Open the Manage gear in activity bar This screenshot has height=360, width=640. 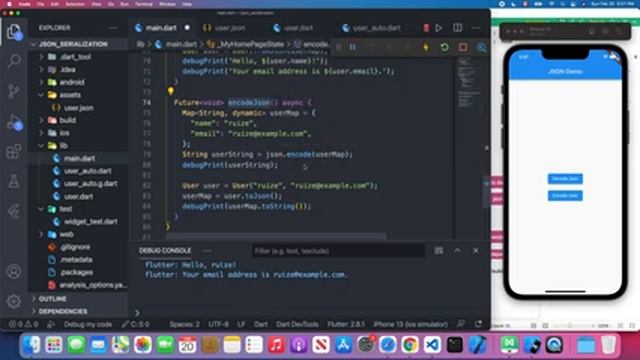[14, 301]
